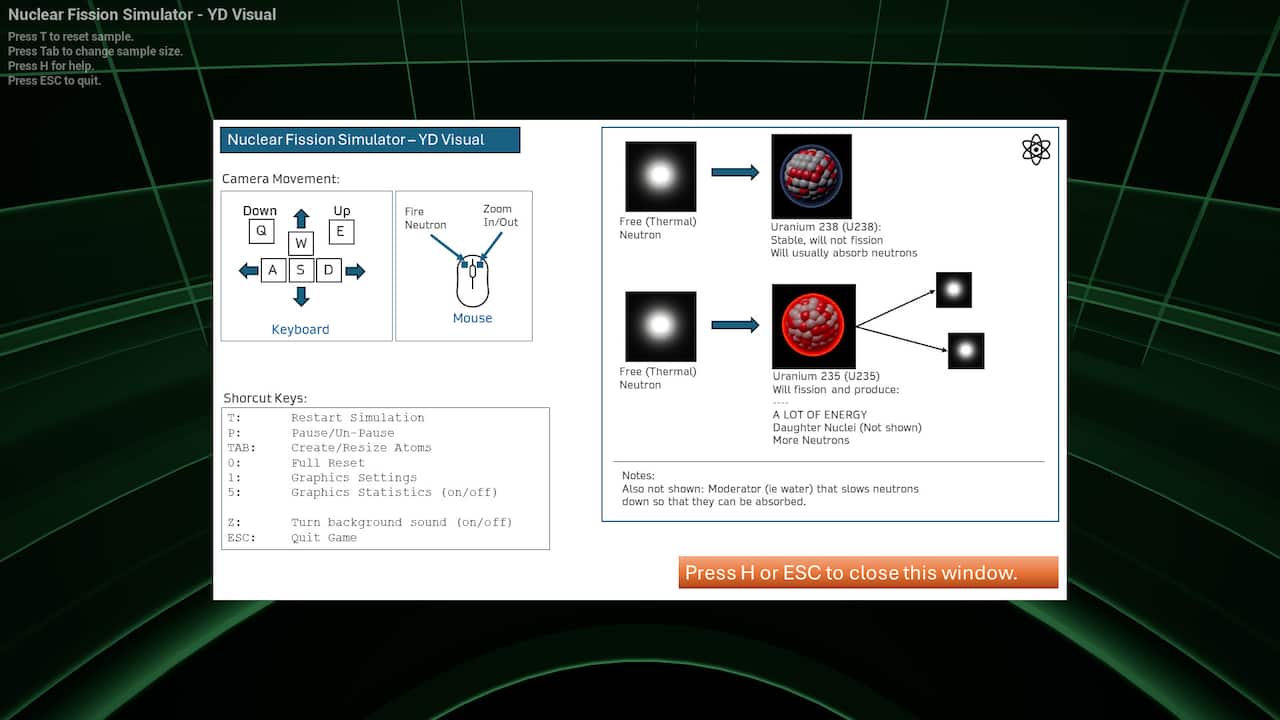Click the 'Create/Resize Atoms' shortcut row

coord(329,448)
